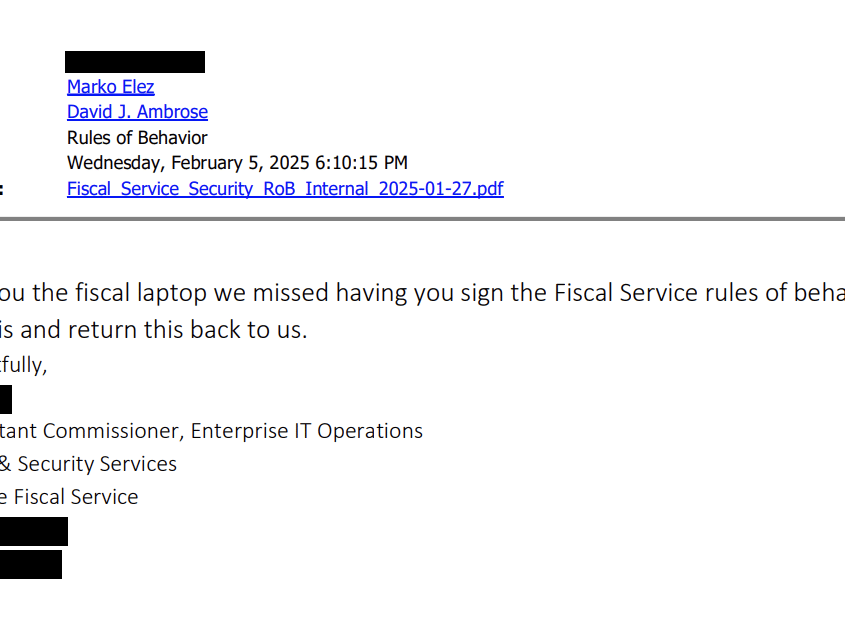Click the small redacted box under the closing

pos(6,399)
